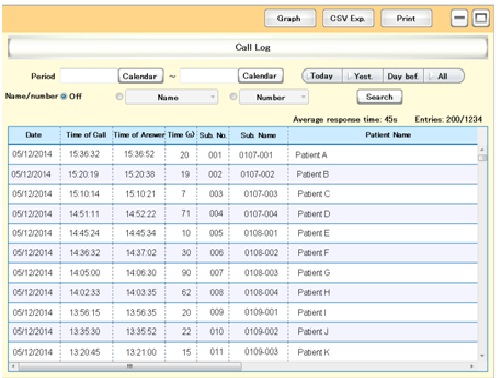Click the vertical scrollbar thumb
498x378 pixels.
click(x=482, y=157)
